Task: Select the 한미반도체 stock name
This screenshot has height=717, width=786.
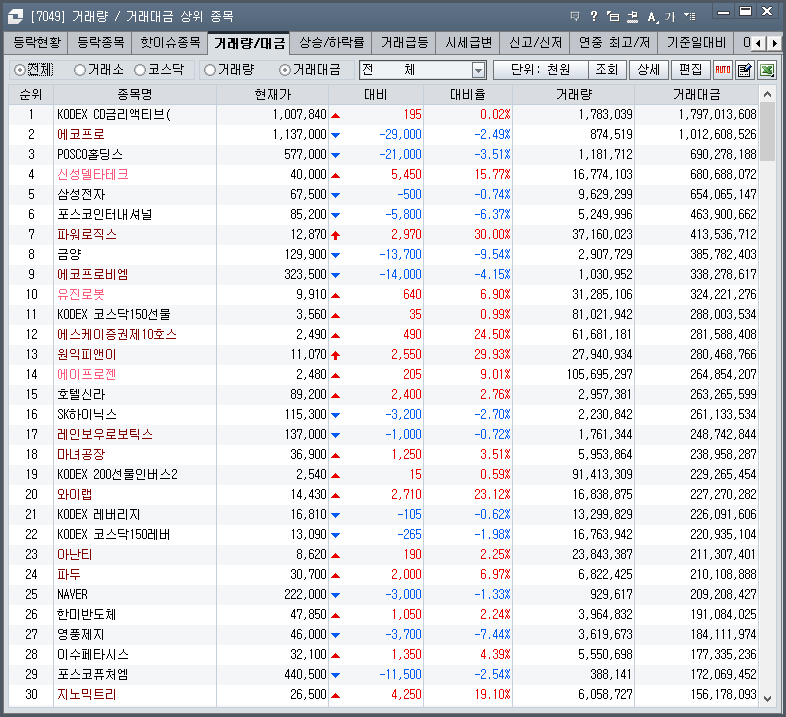Action: pyautogui.click(x=87, y=615)
